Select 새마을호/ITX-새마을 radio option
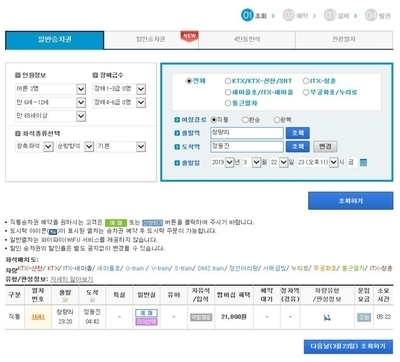The image size is (400, 362). tap(228, 92)
